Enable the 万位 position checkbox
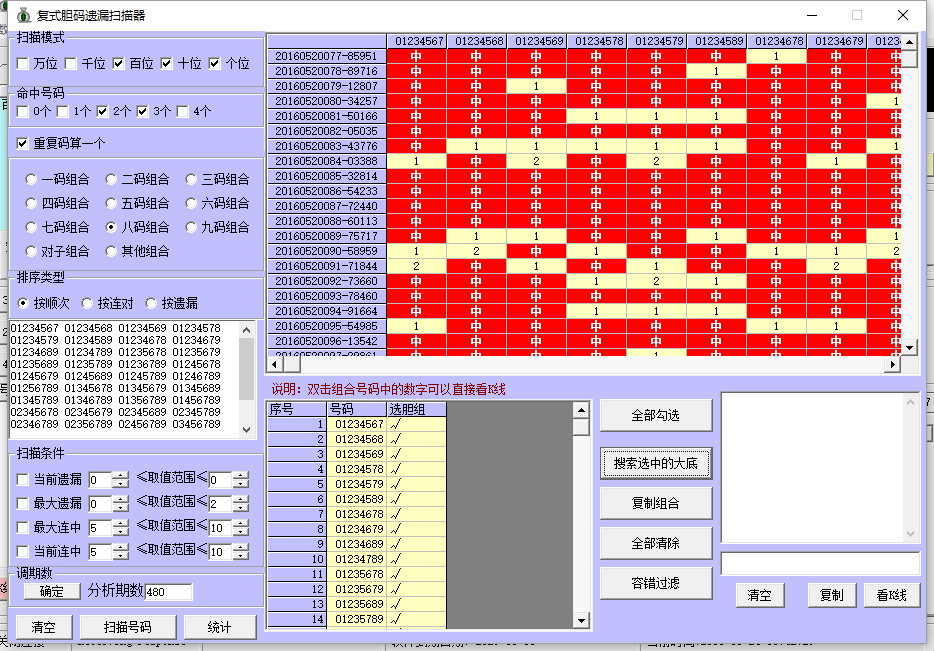This screenshot has width=934, height=651. (x=23, y=64)
